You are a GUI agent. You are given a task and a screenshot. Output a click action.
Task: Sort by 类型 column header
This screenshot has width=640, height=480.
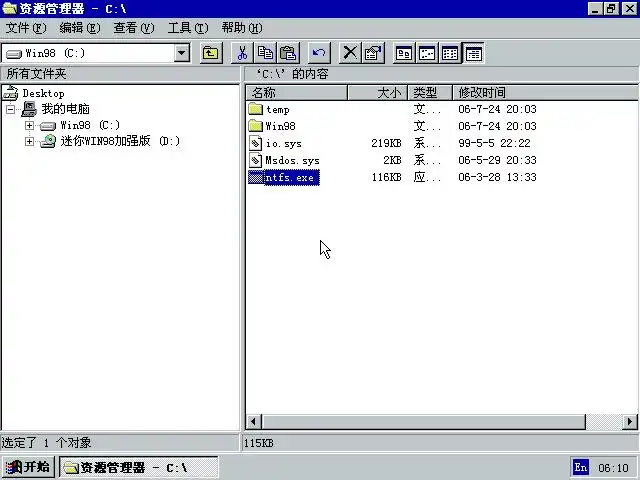coord(430,93)
